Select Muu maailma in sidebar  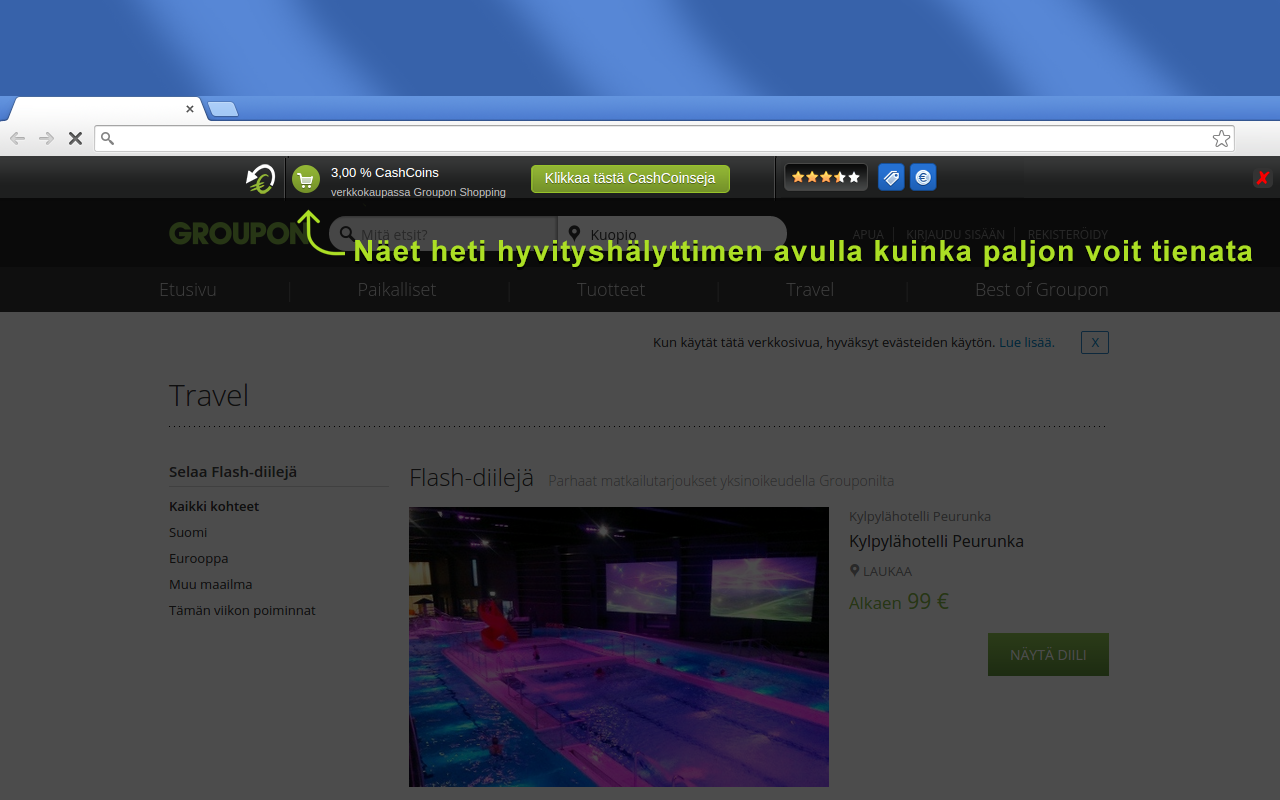[211, 584]
